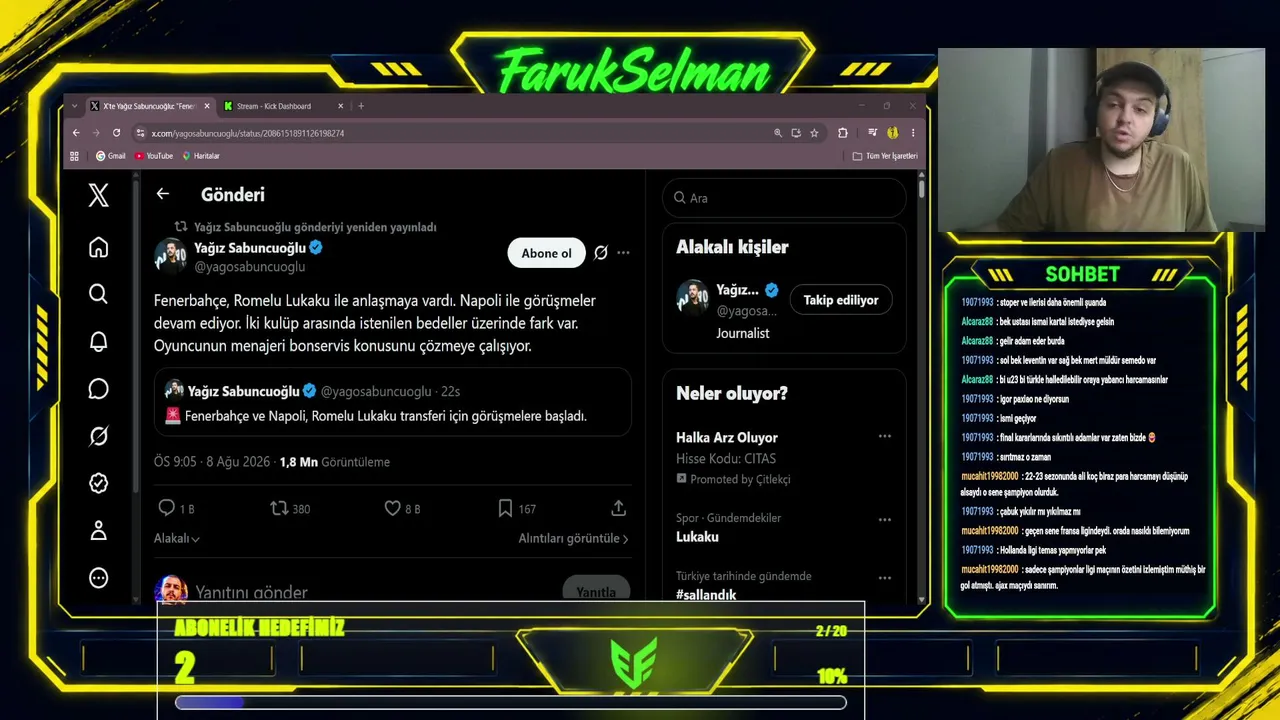
Task: Open the Alakalı kişiler profile avatar
Action: (x=693, y=298)
